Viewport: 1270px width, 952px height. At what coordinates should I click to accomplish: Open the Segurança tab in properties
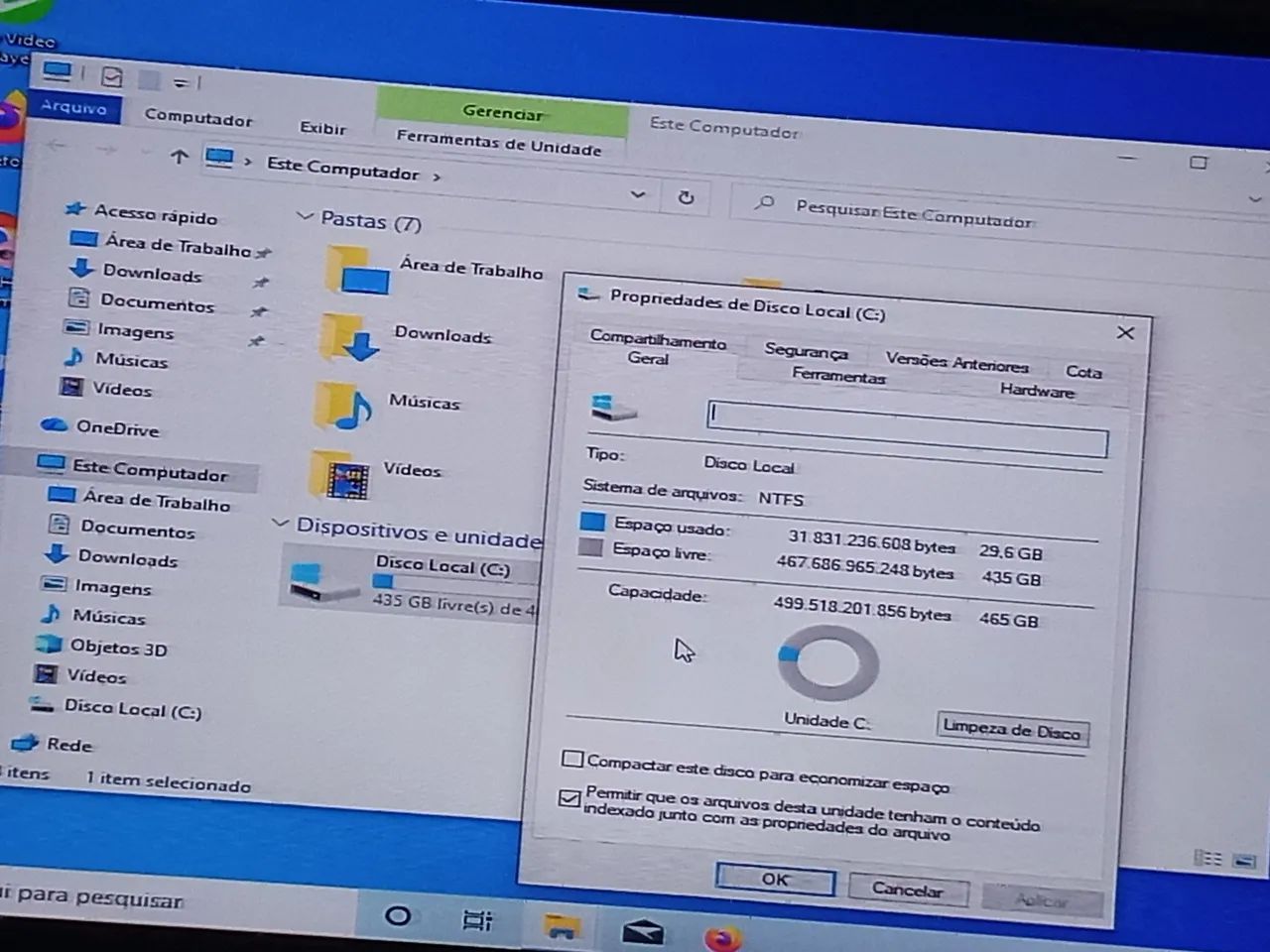click(806, 351)
